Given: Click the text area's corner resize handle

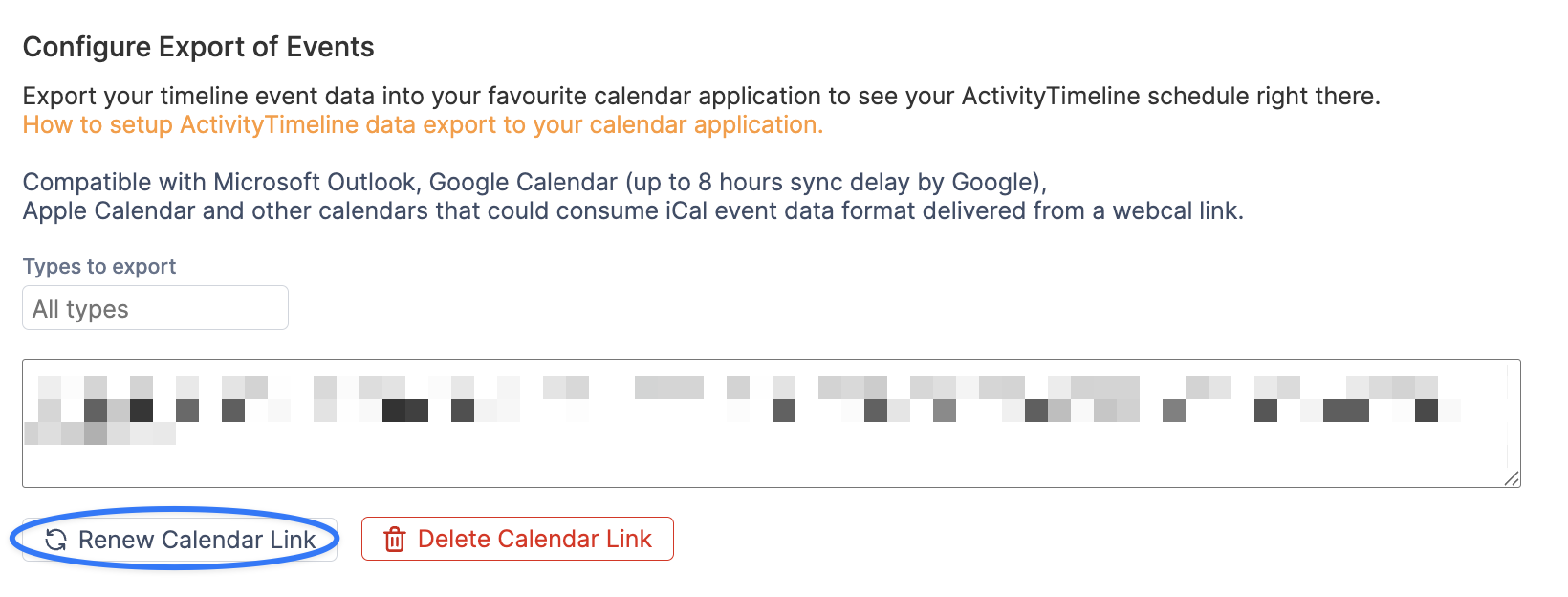Looking at the screenshot, I should (x=1511, y=477).
